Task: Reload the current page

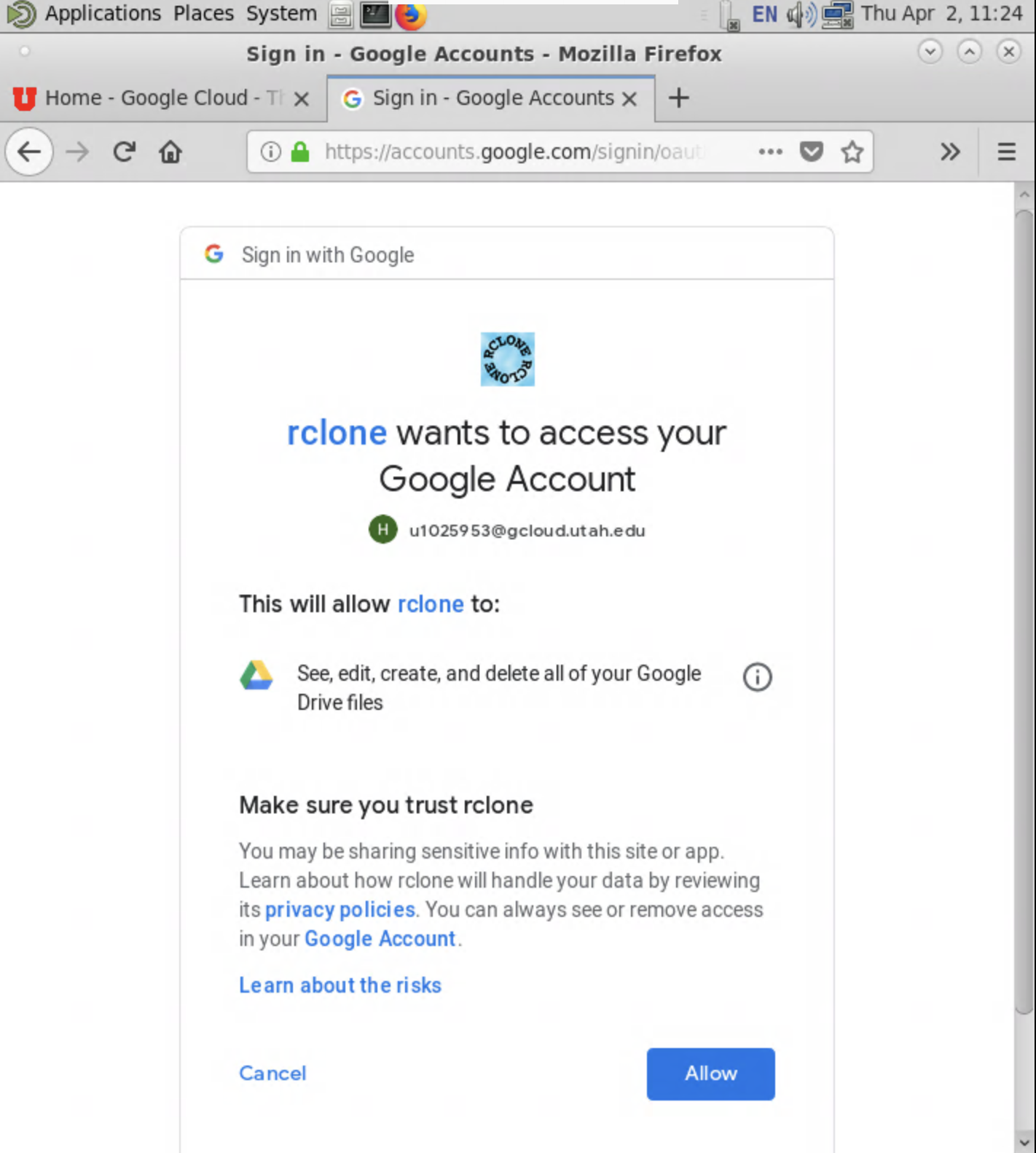Action: (124, 152)
